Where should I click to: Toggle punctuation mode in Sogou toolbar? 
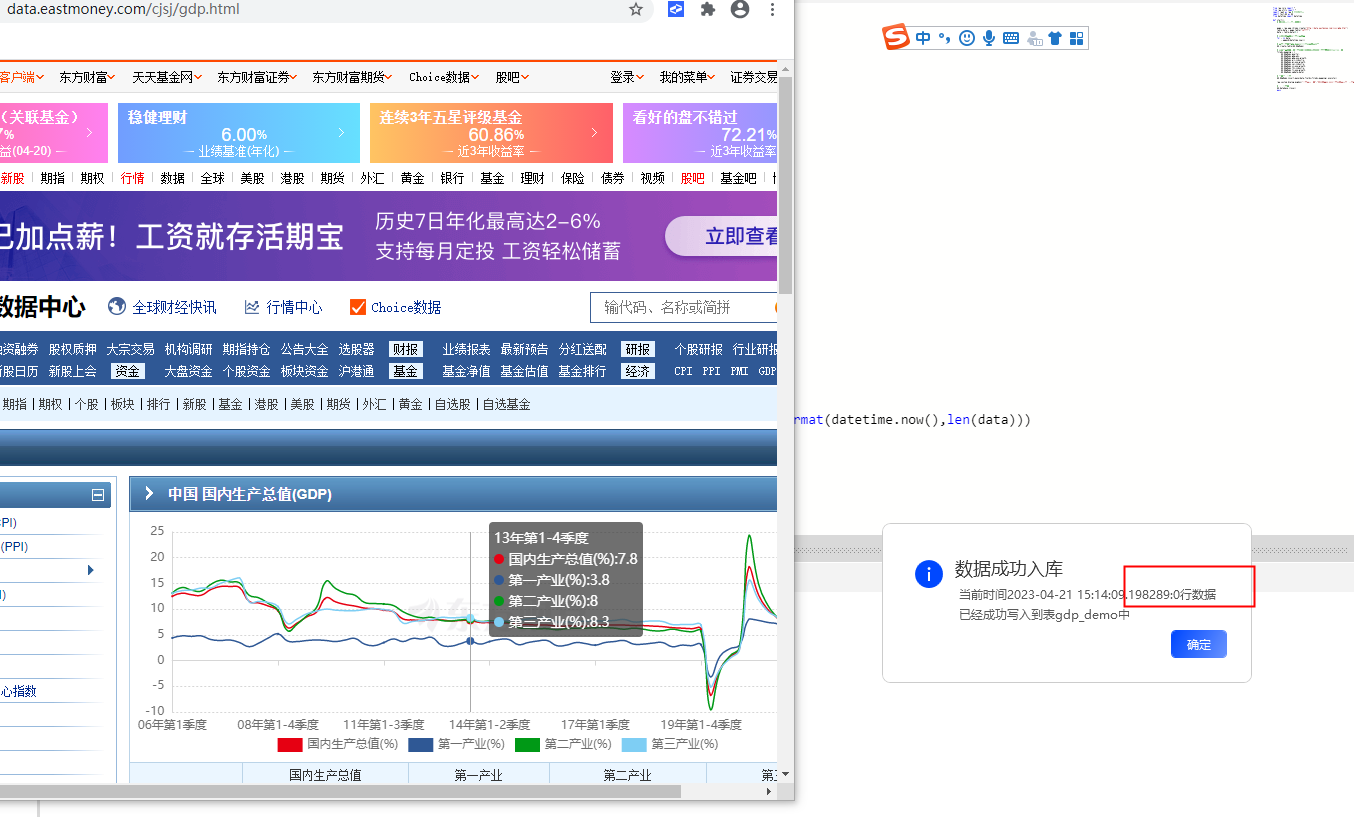[944, 38]
